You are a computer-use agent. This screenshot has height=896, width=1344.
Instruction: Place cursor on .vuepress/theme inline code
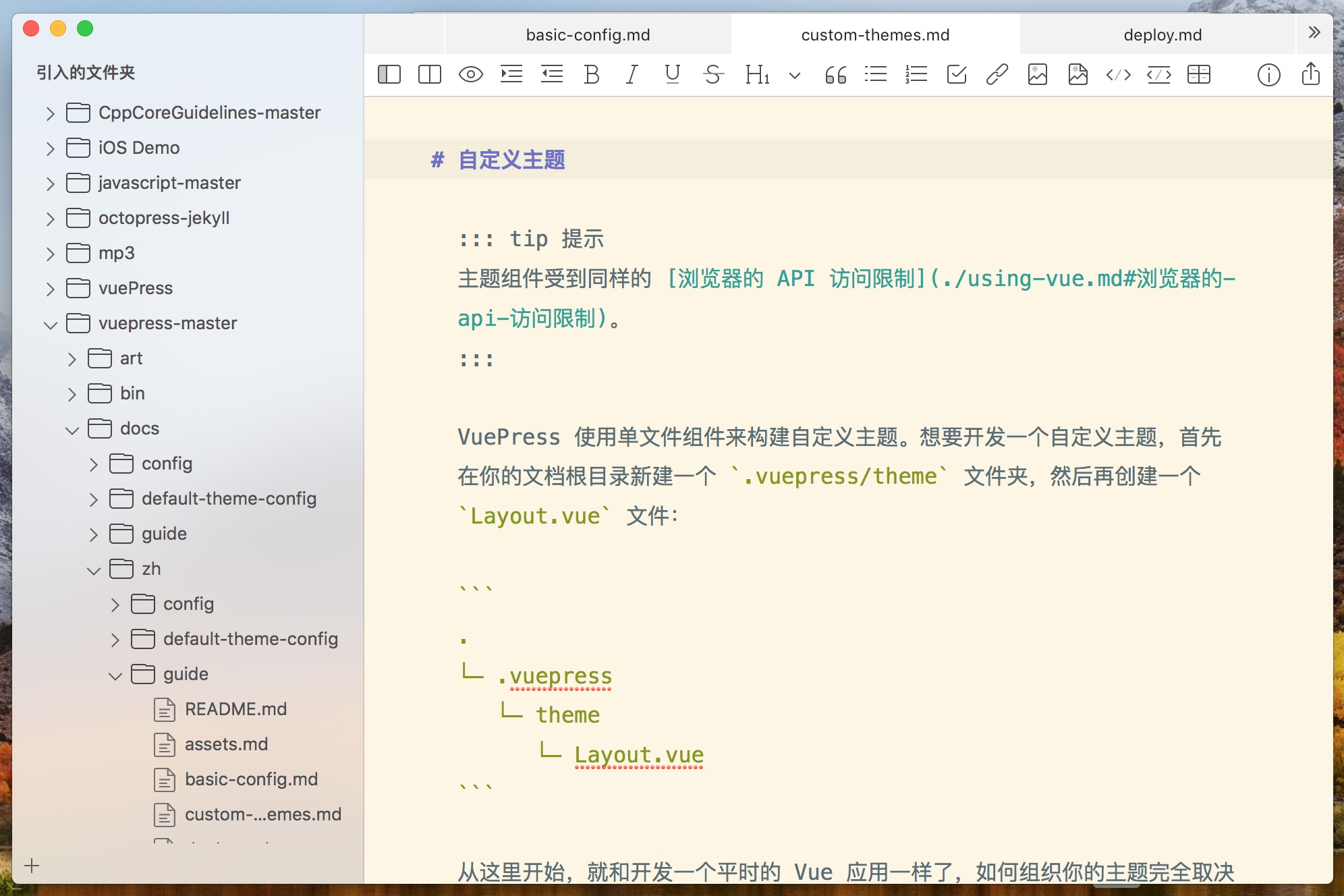[x=839, y=476]
